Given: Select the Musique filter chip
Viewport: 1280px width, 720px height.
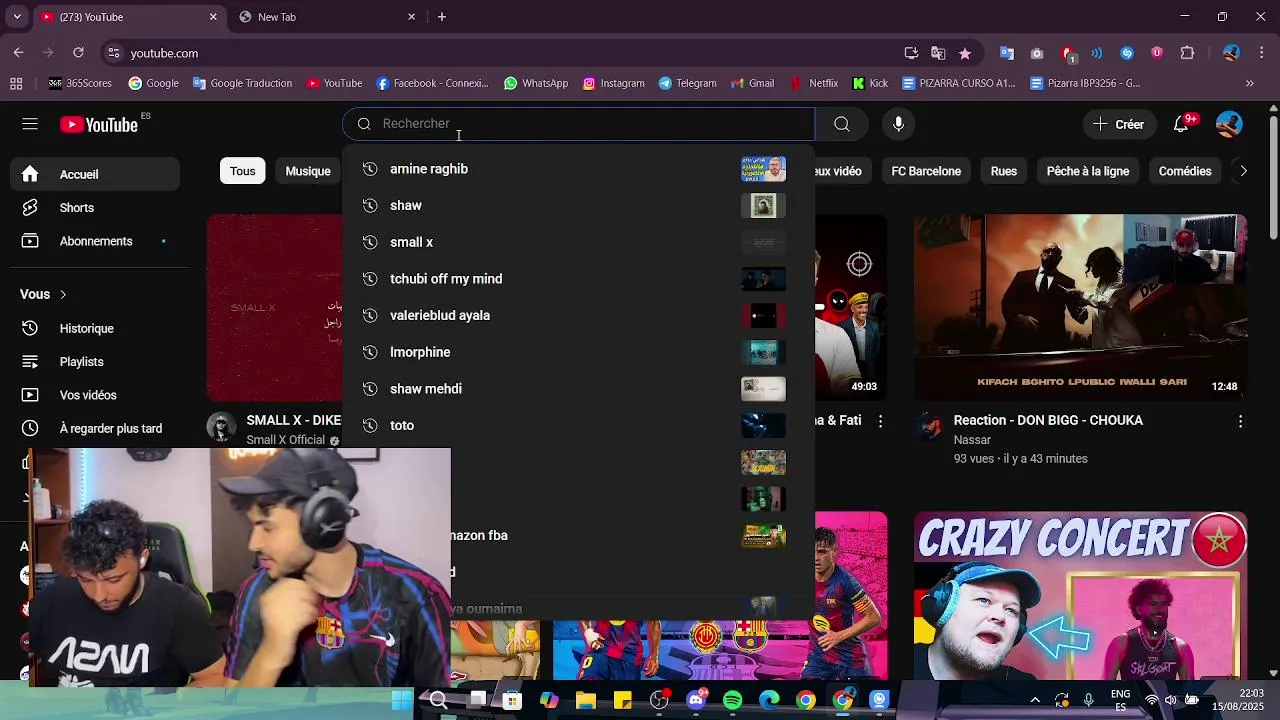Looking at the screenshot, I should coord(308,171).
